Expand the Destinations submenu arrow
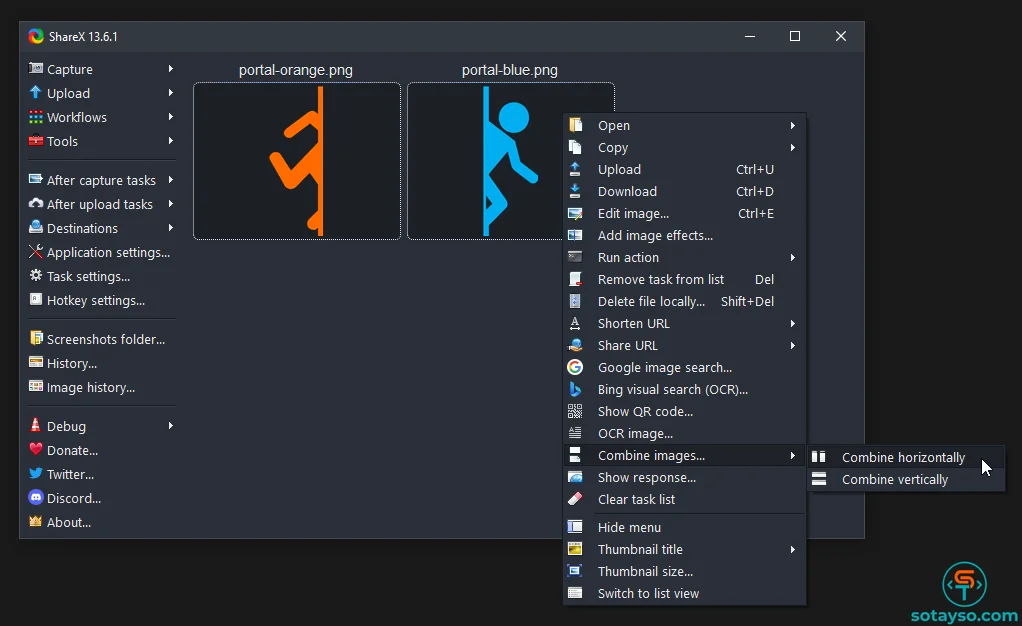This screenshot has width=1022, height=626. pos(171,228)
